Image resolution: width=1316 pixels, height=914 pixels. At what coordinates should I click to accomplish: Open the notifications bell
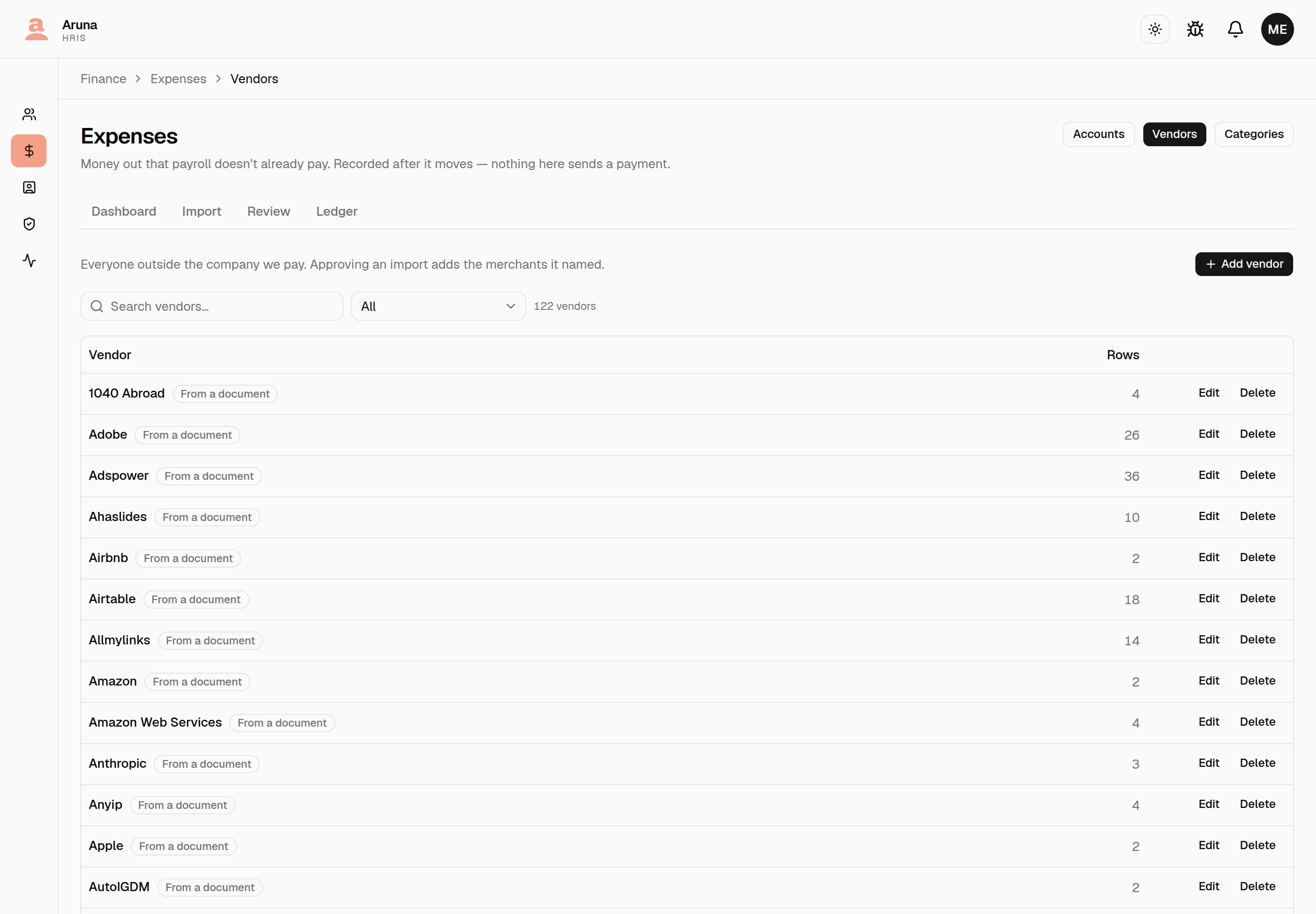pyautogui.click(x=1235, y=29)
